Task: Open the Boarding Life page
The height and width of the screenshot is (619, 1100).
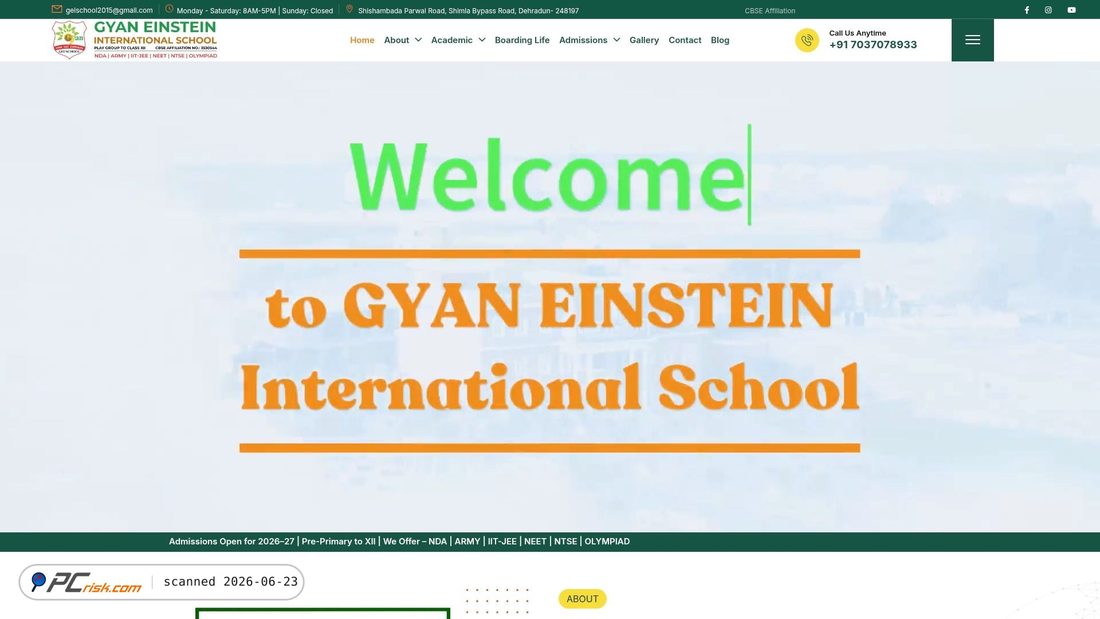Action: (522, 40)
